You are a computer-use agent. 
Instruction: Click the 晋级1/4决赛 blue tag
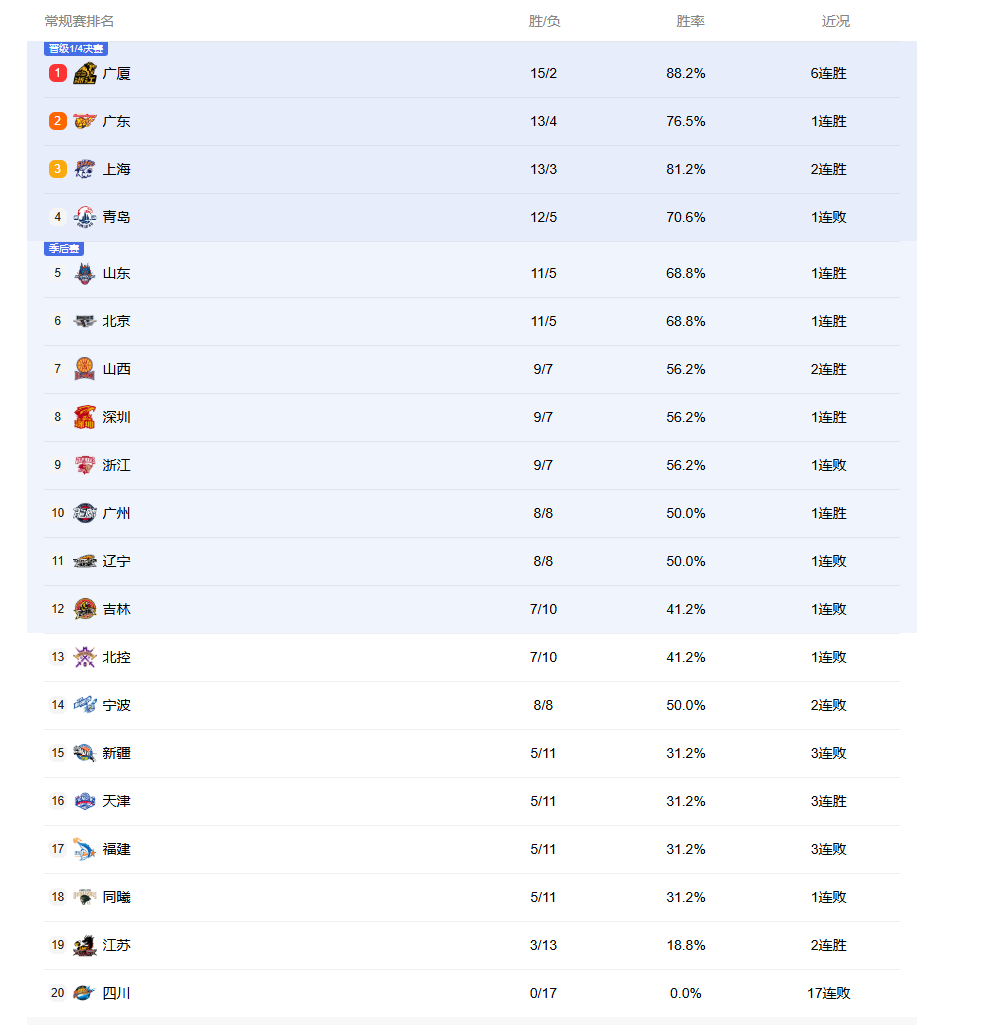(76, 48)
